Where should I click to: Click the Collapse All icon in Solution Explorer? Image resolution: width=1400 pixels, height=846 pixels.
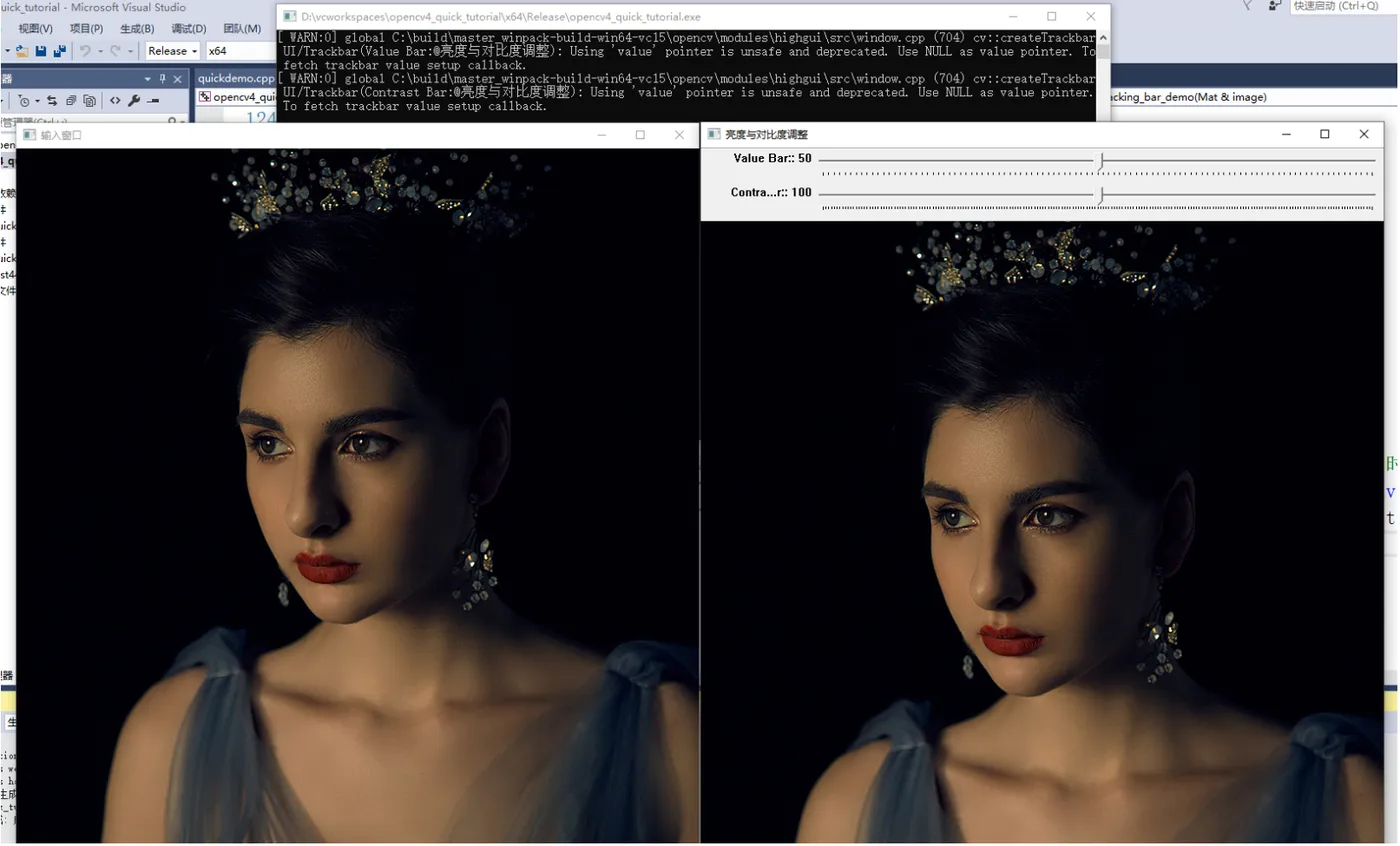[x=71, y=101]
